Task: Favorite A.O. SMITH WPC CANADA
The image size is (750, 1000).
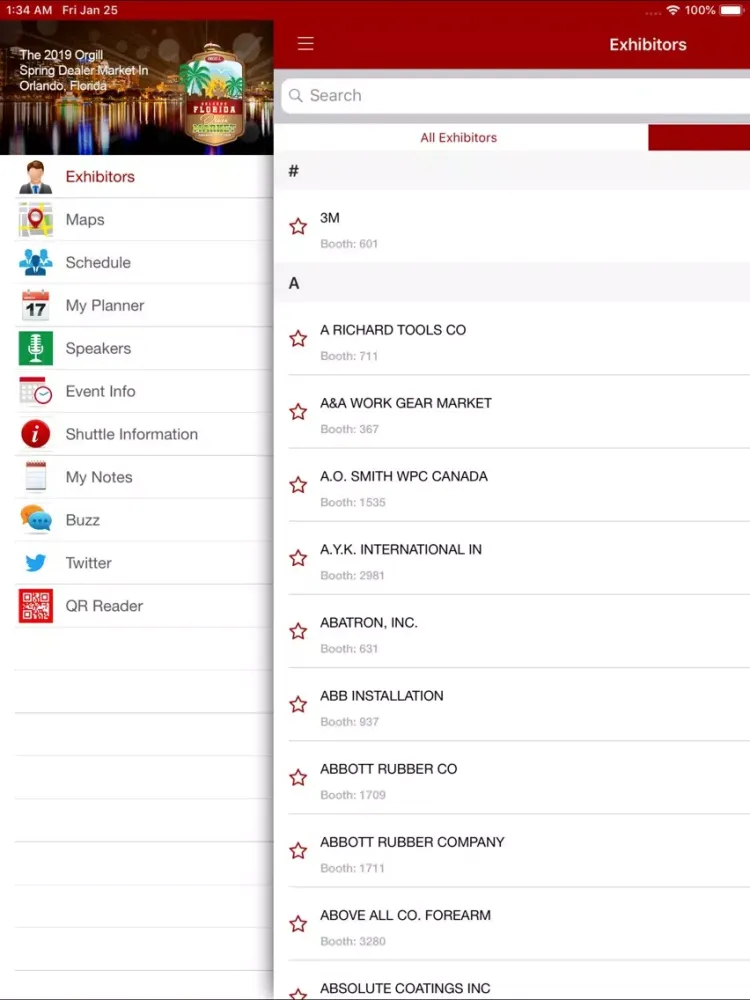Action: click(x=298, y=485)
